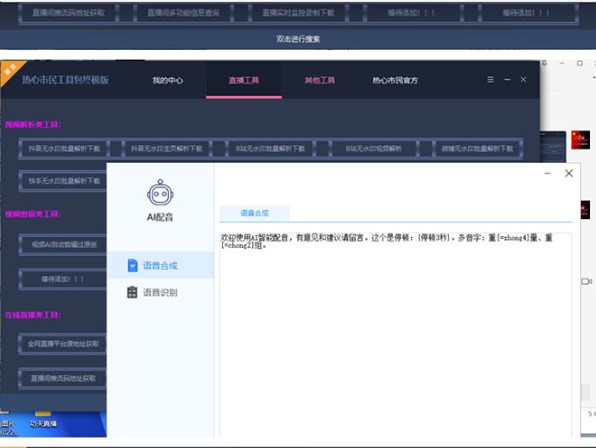Viewport: 596px width, 448px height.
Task: Open the 我的中心 tab
Action: tap(168, 80)
